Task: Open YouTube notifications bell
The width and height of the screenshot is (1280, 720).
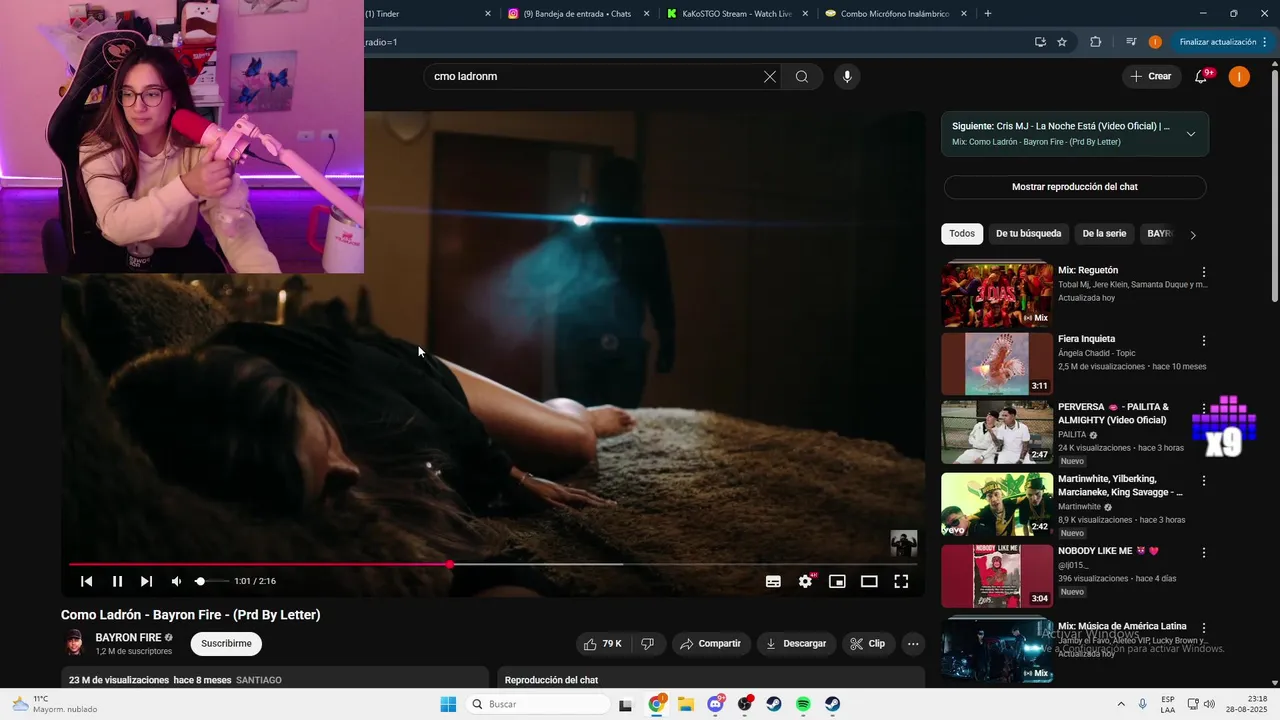Action: pos(1202,77)
